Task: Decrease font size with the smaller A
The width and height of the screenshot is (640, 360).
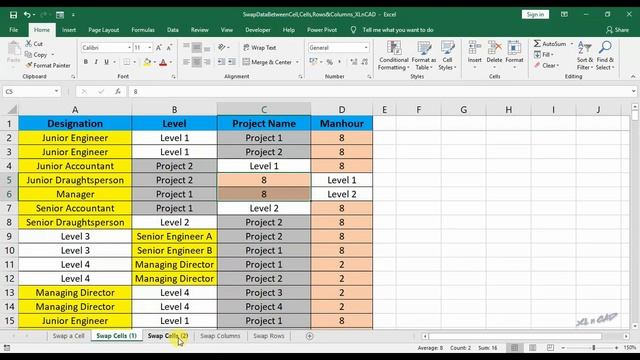Action: tap(169, 48)
